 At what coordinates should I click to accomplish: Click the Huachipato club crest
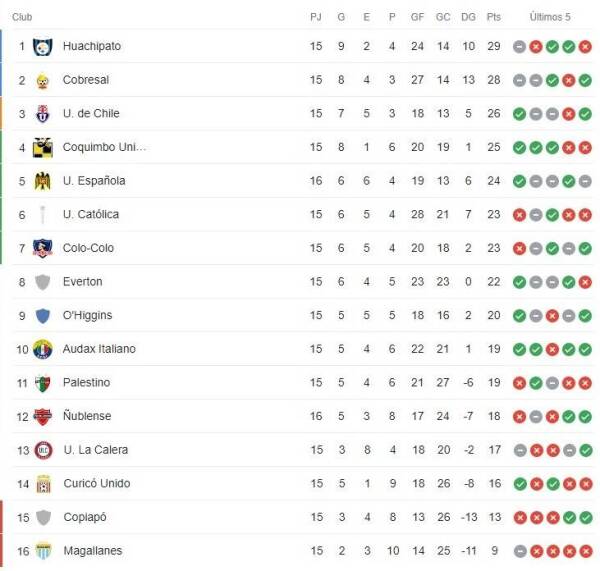(x=42, y=46)
